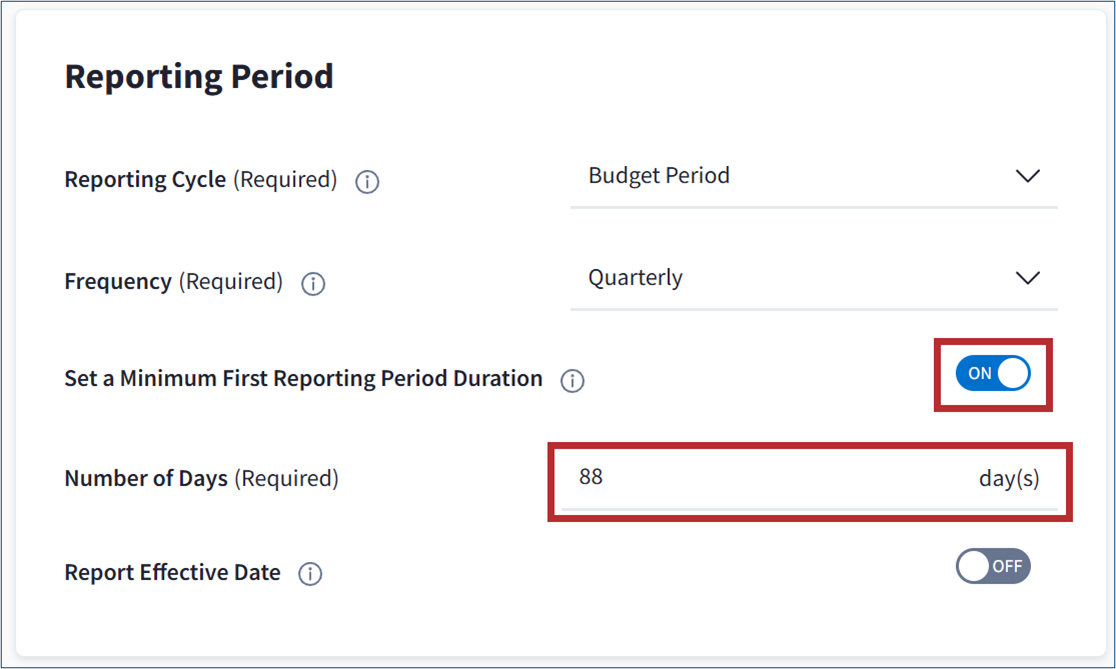Select the Quarterly text in the Frequency field

pyautogui.click(x=635, y=277)
